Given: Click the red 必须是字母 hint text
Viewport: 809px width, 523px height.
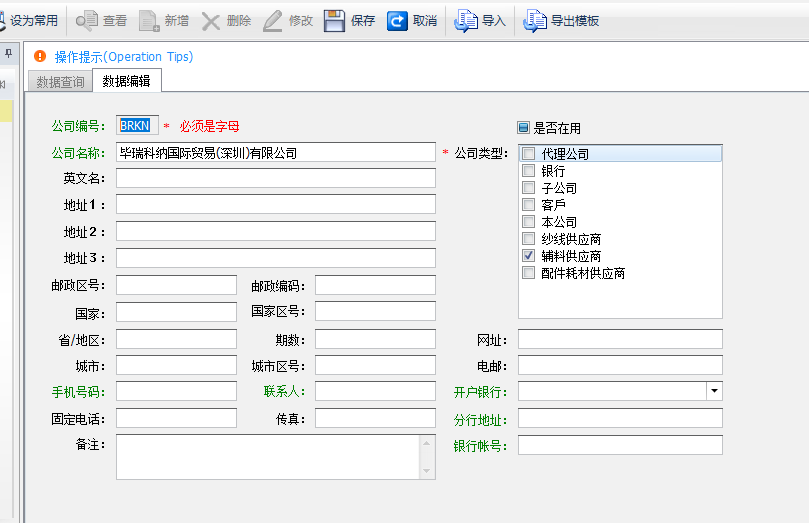Looking at the screenshot, I should 209,126.
